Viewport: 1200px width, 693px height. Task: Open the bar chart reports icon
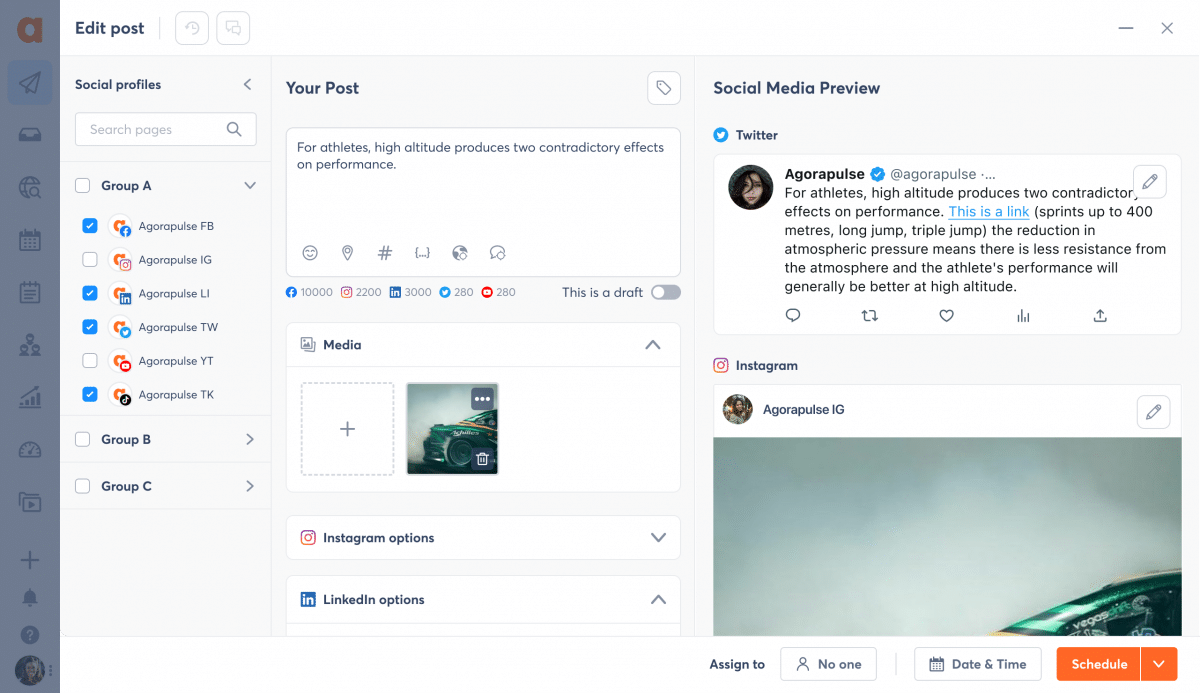coord(30,397)
